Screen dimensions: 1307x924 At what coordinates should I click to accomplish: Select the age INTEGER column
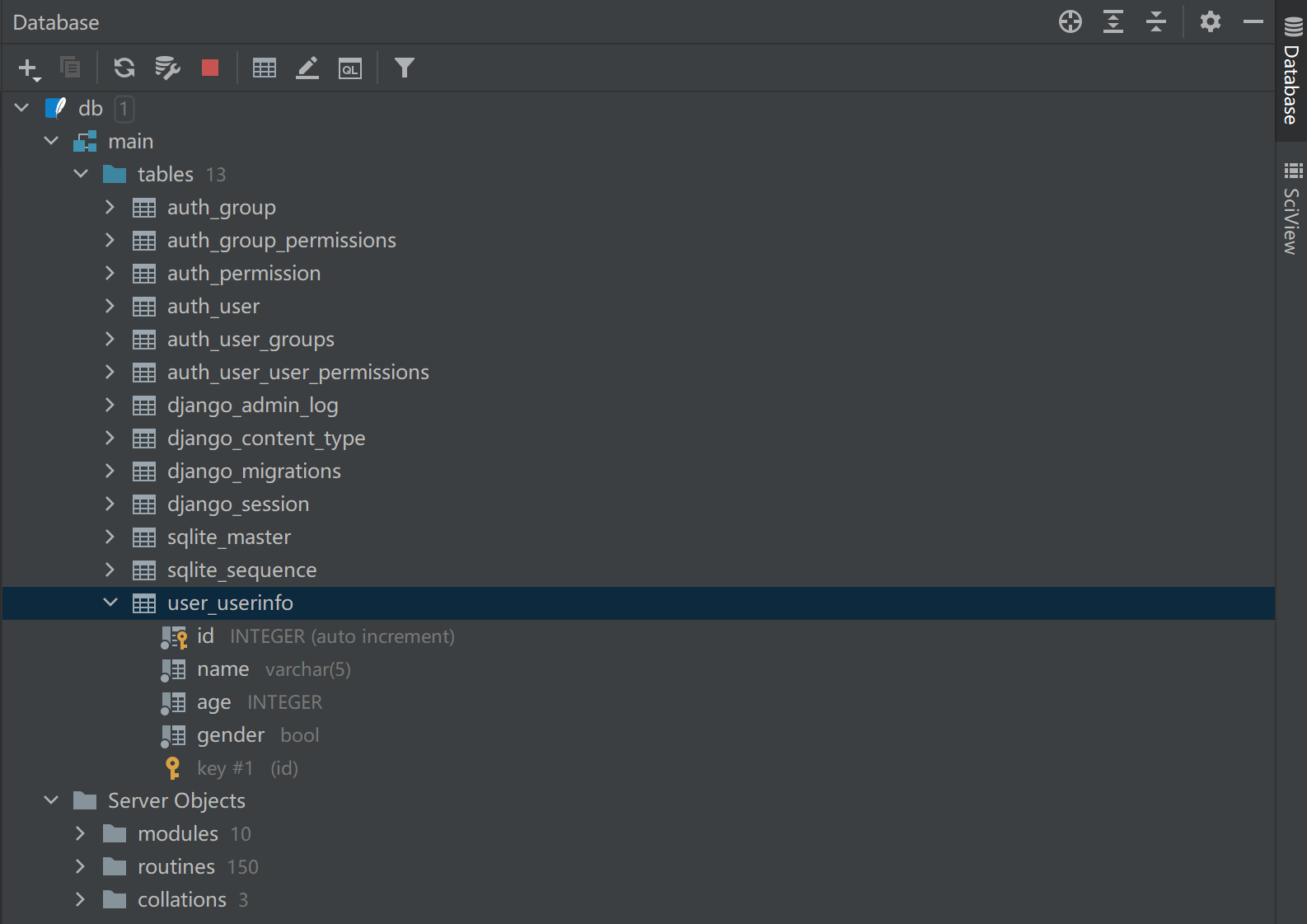click(638, 701)
